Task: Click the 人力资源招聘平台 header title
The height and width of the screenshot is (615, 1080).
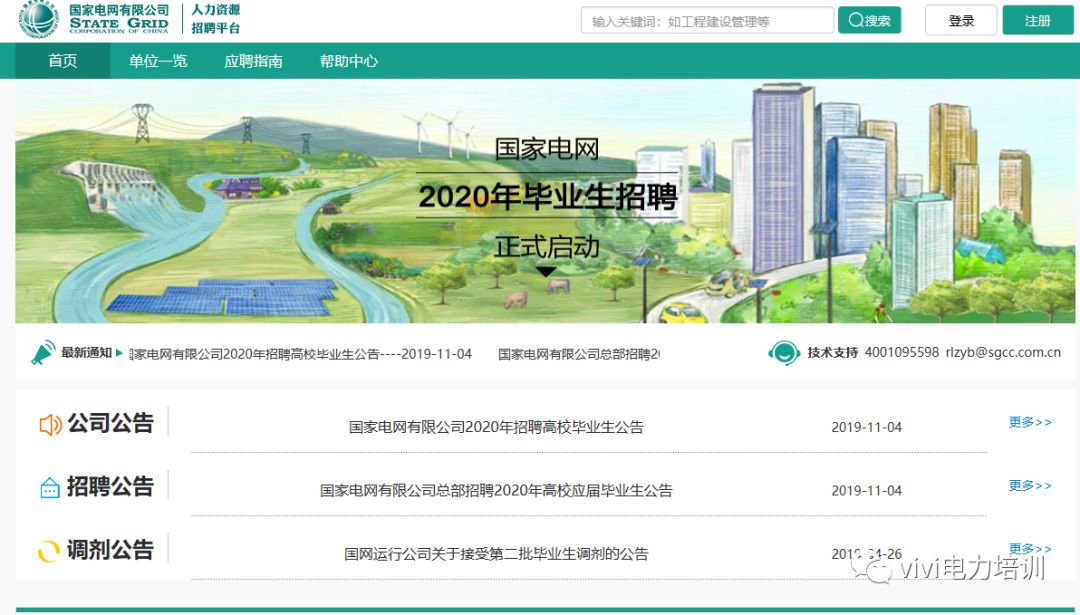Action: tap(216, 19)
